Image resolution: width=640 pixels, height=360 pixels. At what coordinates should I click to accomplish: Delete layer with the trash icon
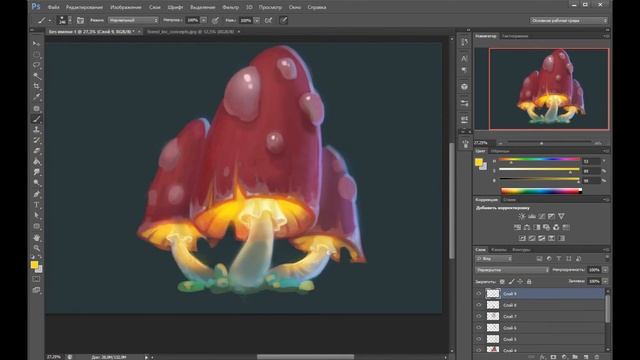pos(596,357)
